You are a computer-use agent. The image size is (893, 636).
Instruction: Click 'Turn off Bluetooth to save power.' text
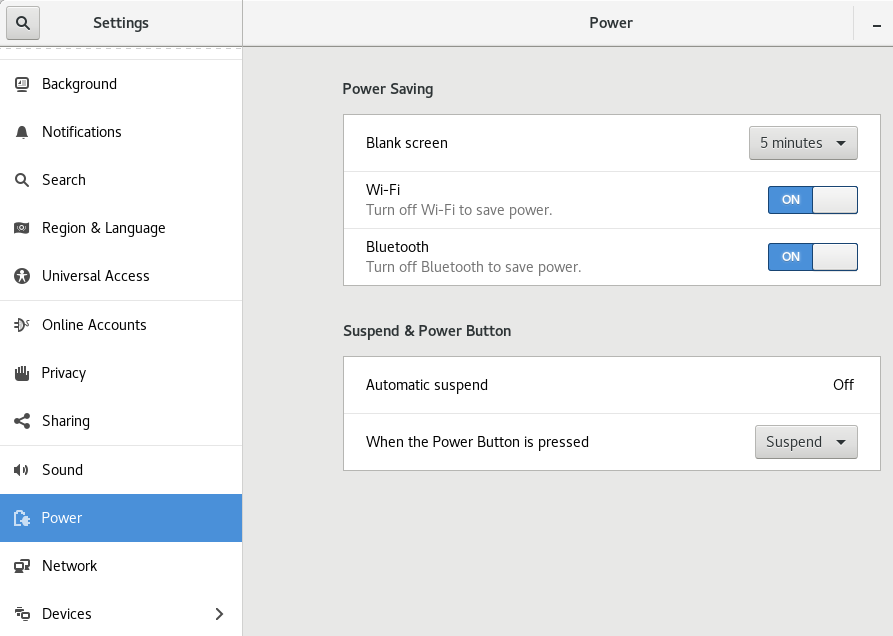(473, 267)
